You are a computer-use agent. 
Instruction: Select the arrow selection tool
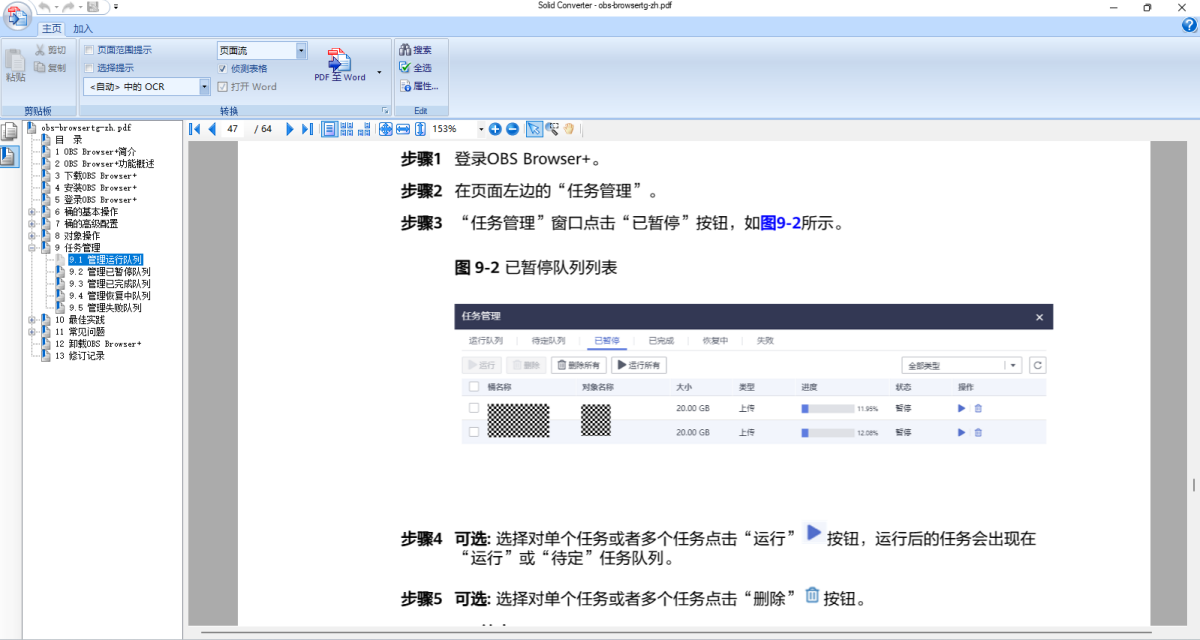tap(535, 129)
